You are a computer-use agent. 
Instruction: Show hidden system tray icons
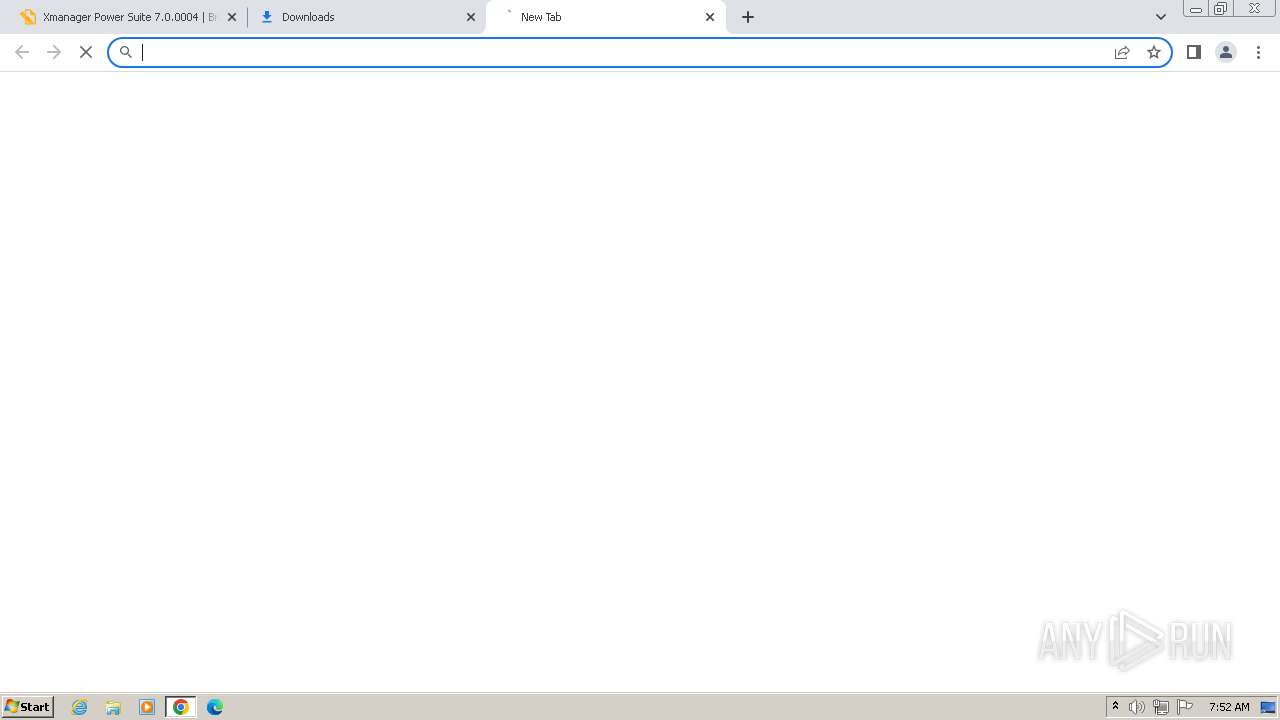[x=1116, y=707]
